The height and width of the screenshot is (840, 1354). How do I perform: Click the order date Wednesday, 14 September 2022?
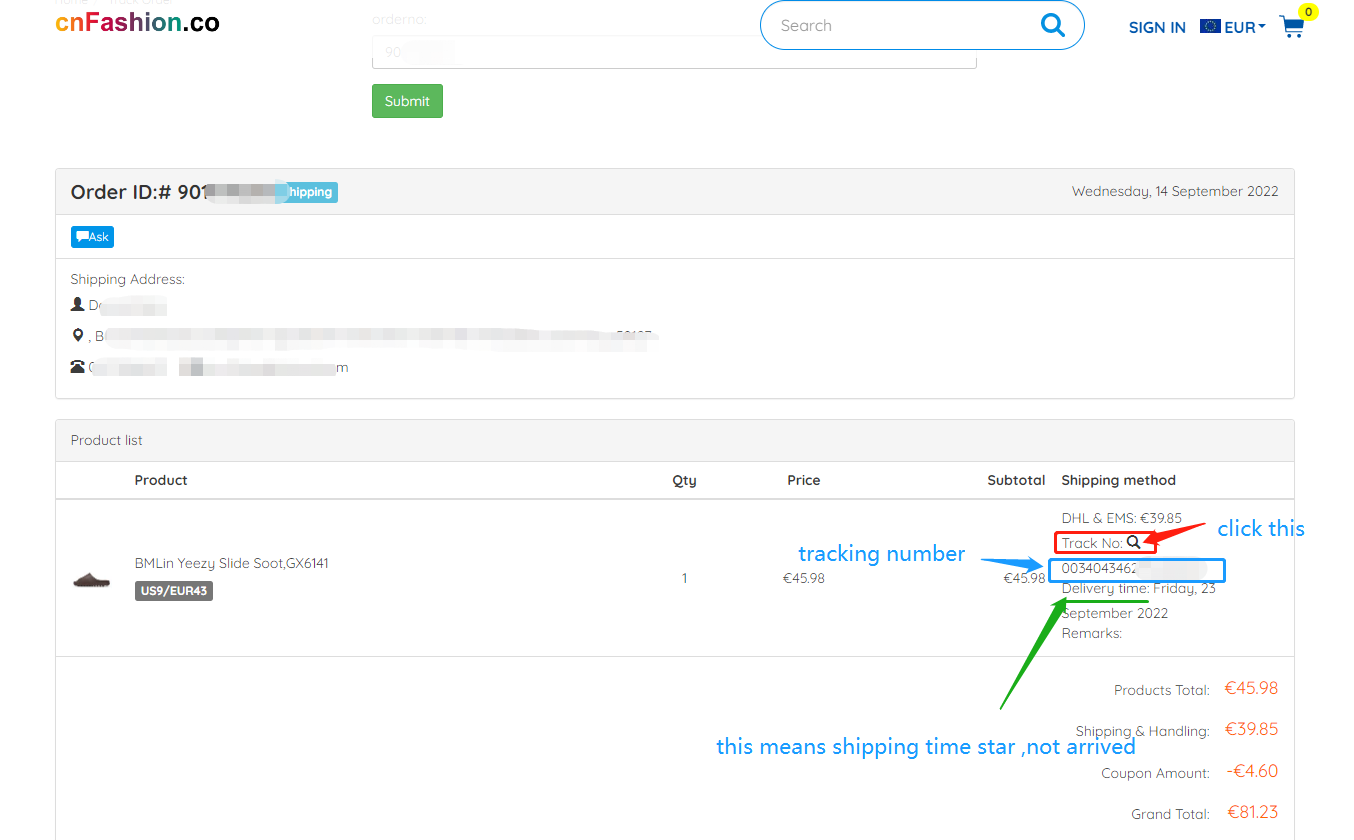click(x=1175, y=191)
